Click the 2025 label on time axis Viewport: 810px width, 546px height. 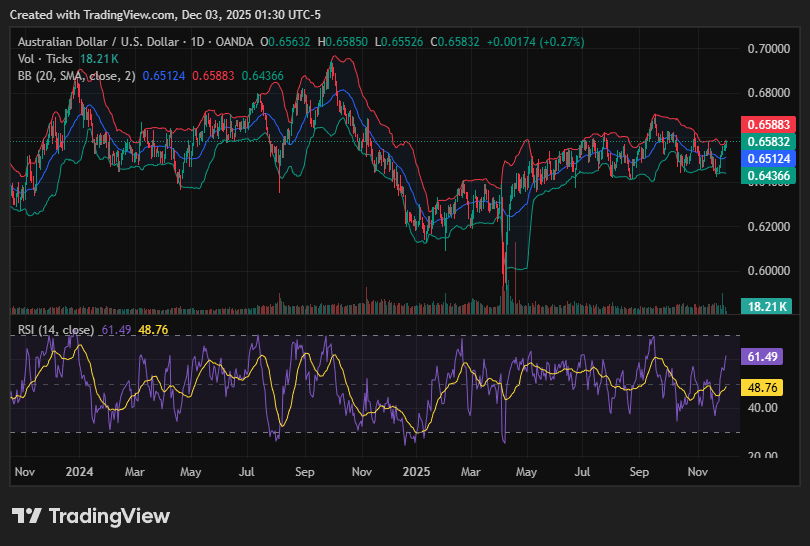[414, 470]
